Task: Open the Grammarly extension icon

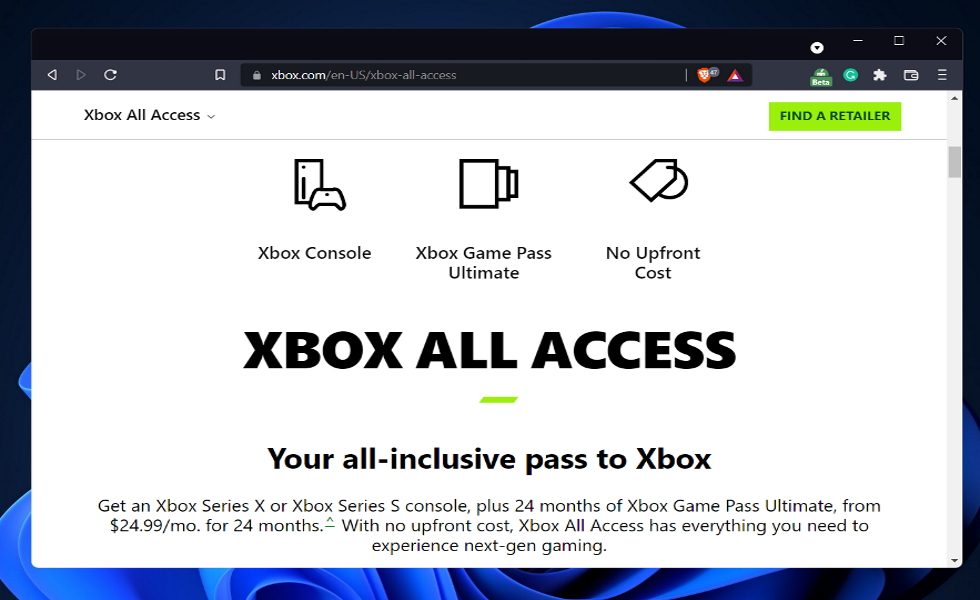Action: [x=850, y=75]
